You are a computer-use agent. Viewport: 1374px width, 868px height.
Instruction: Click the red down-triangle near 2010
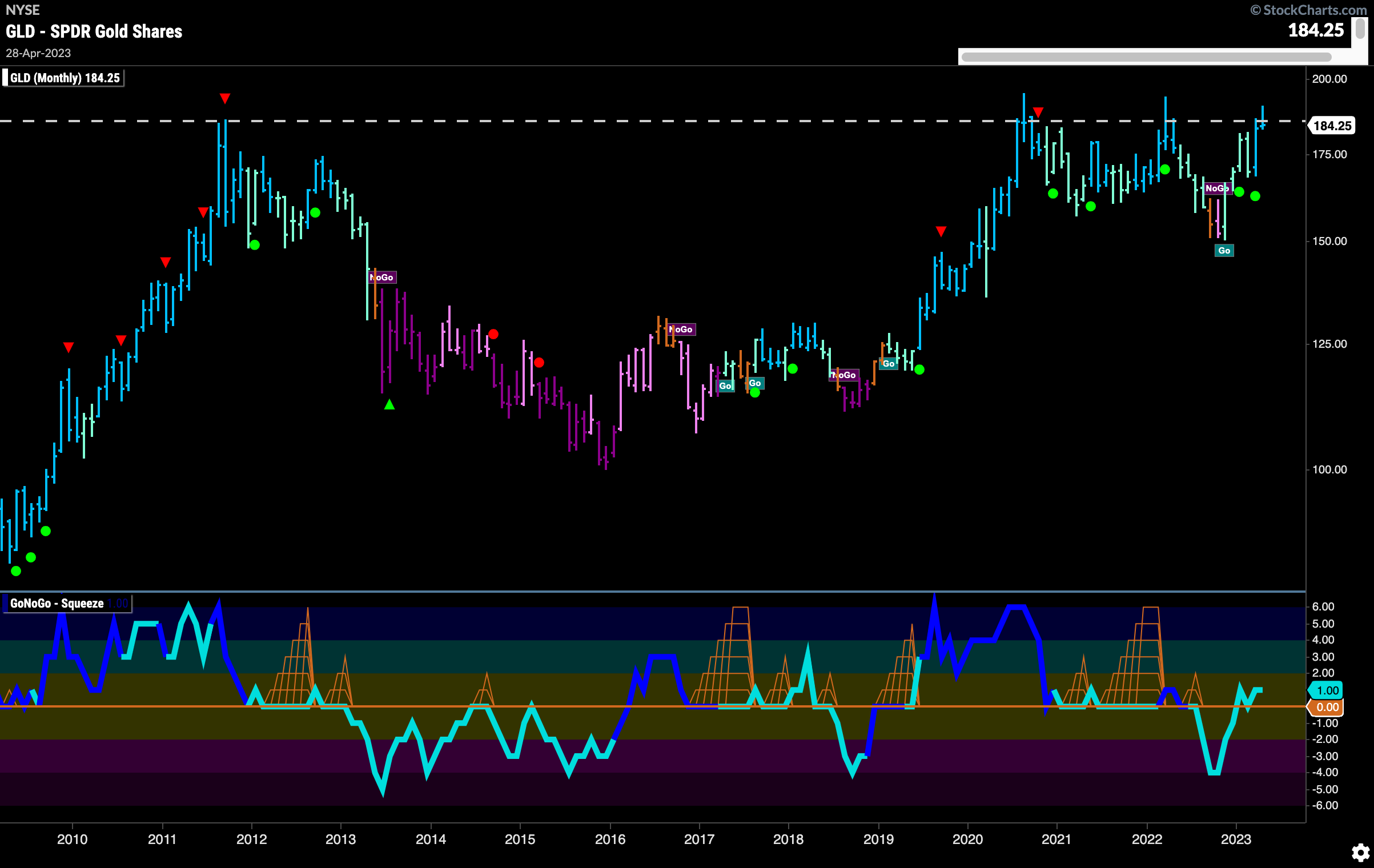pos(69,347)
